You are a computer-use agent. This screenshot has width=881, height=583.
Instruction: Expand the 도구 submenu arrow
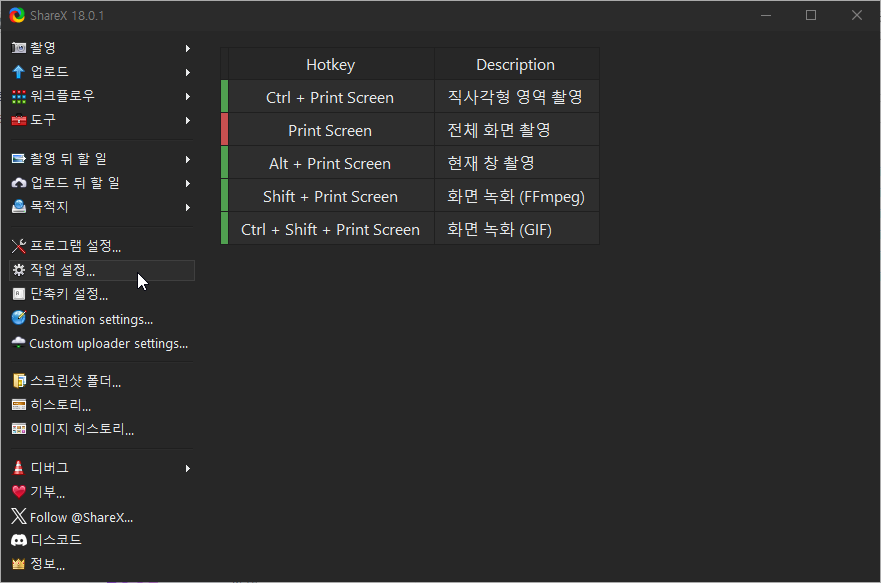point(188,120)
